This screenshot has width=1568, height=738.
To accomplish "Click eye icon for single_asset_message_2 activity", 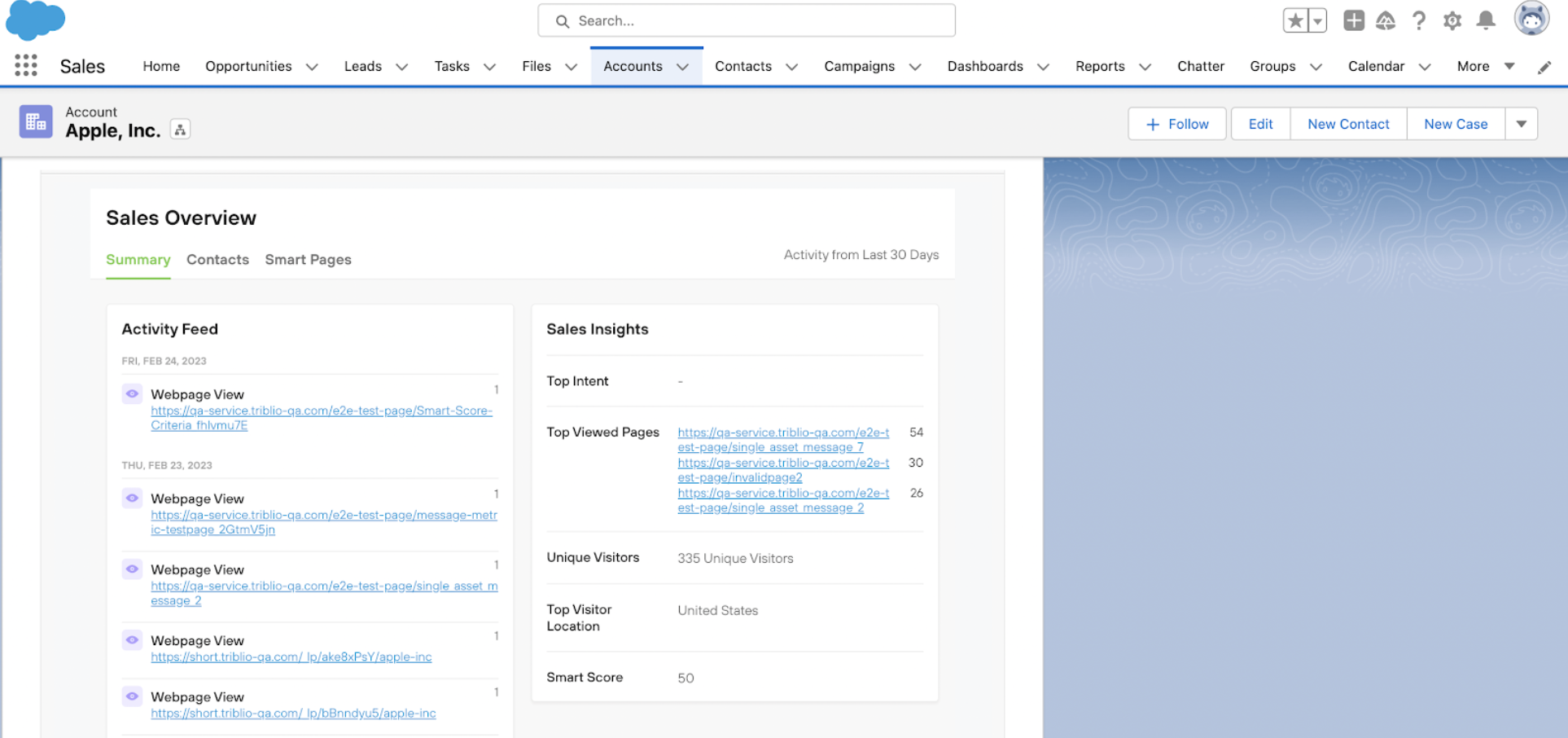I will pos(132,569).
